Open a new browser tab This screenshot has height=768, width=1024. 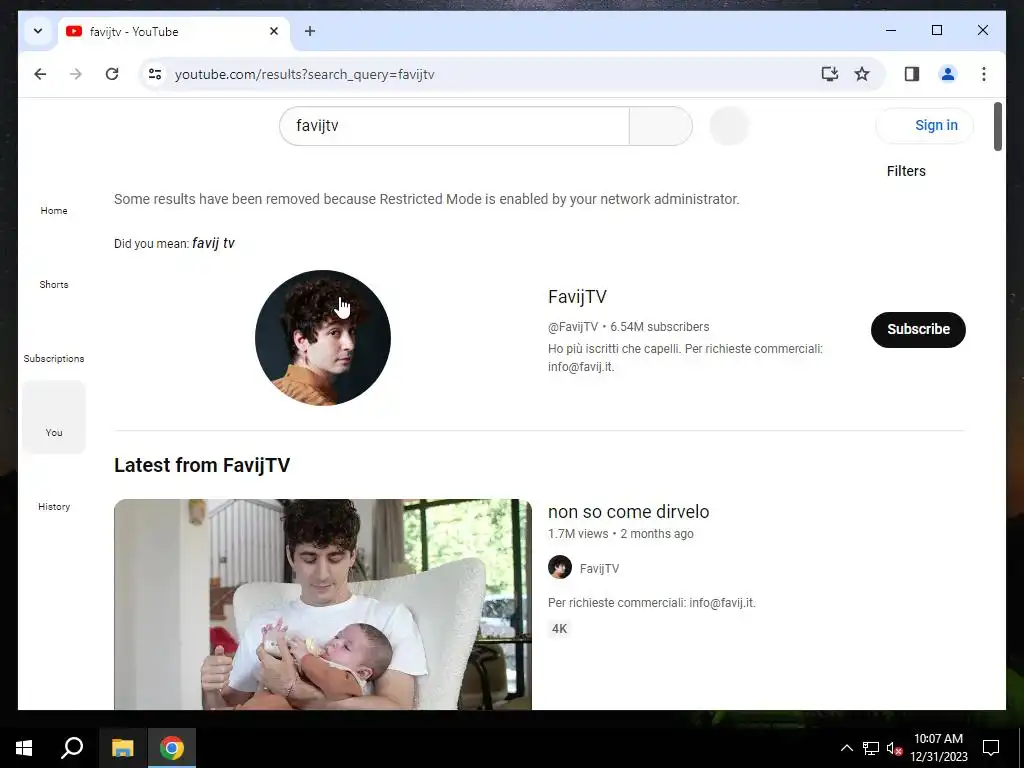(x=310, y=31)
